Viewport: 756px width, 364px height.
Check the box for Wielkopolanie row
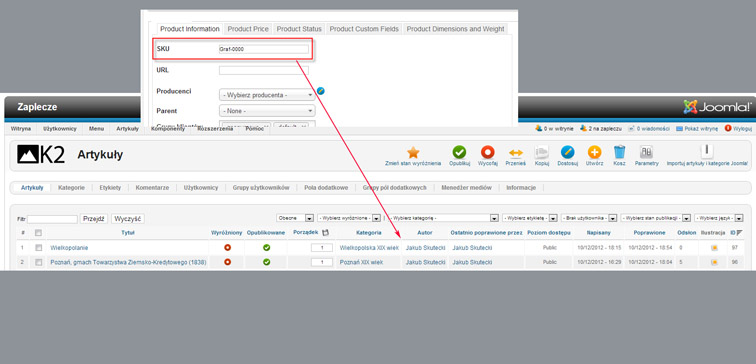click(39, 248)
